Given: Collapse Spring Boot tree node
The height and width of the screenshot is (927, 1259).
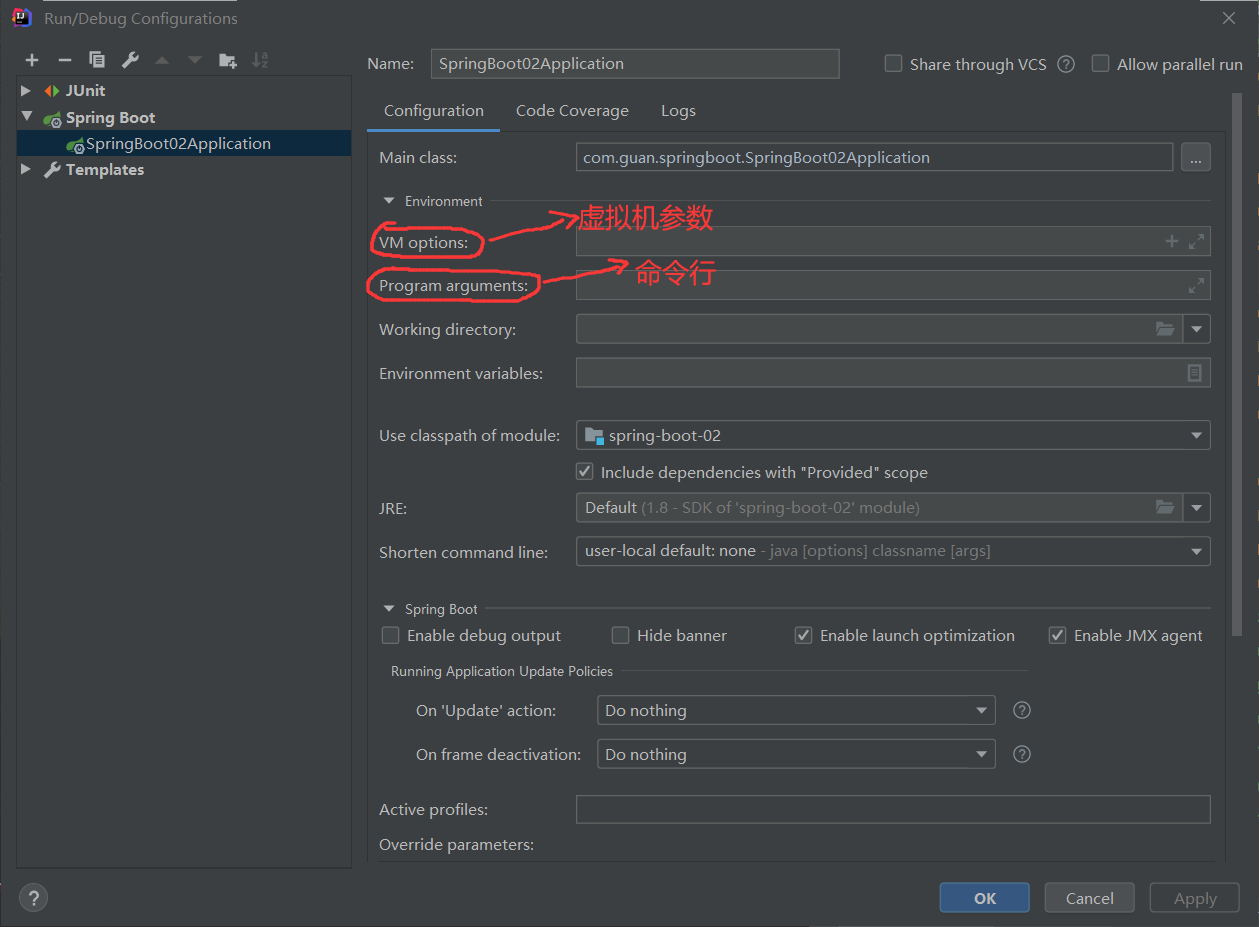Looking at the screenshot, I should (27, 117).
